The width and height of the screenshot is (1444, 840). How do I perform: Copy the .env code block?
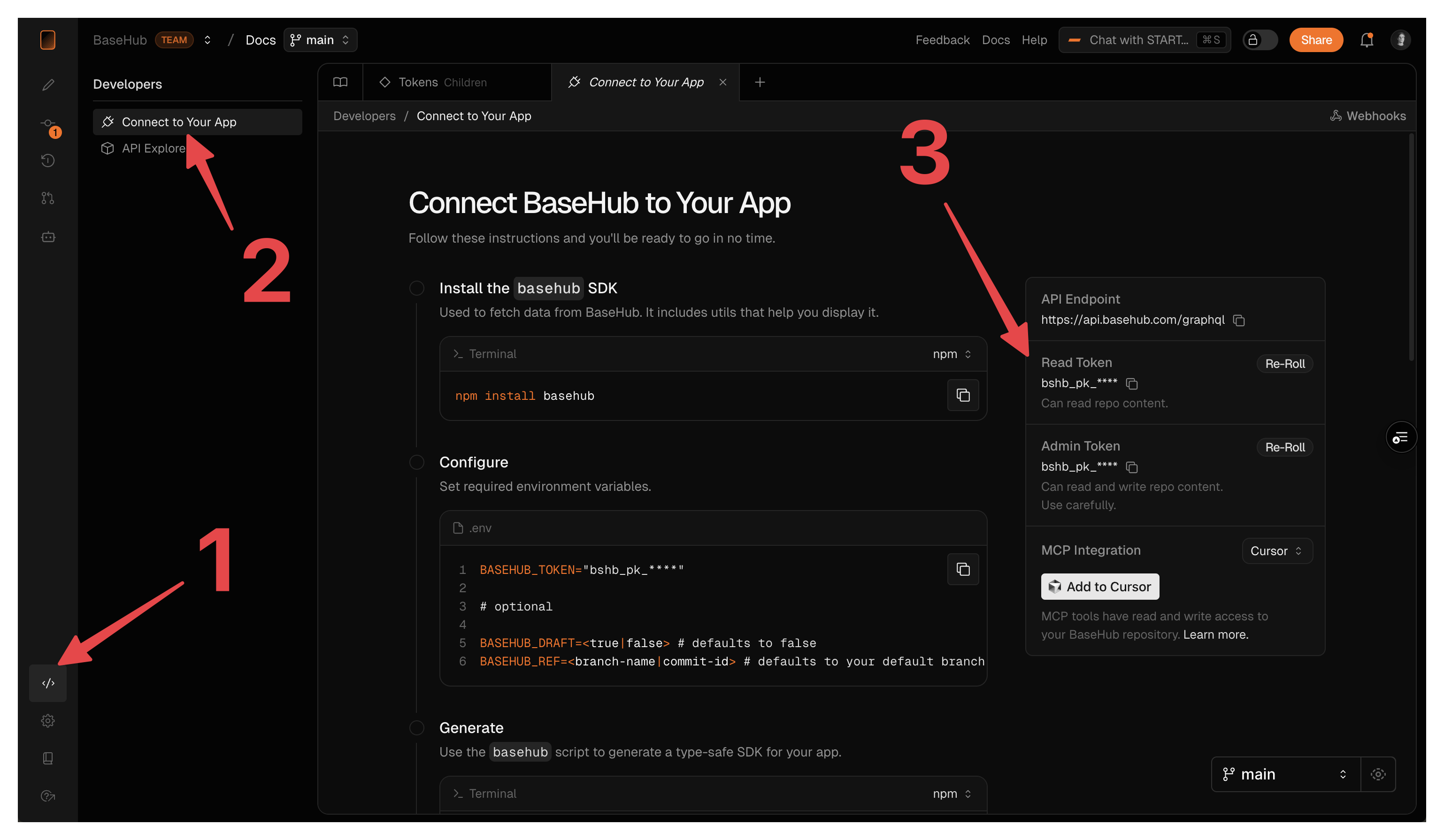[963, 570]
